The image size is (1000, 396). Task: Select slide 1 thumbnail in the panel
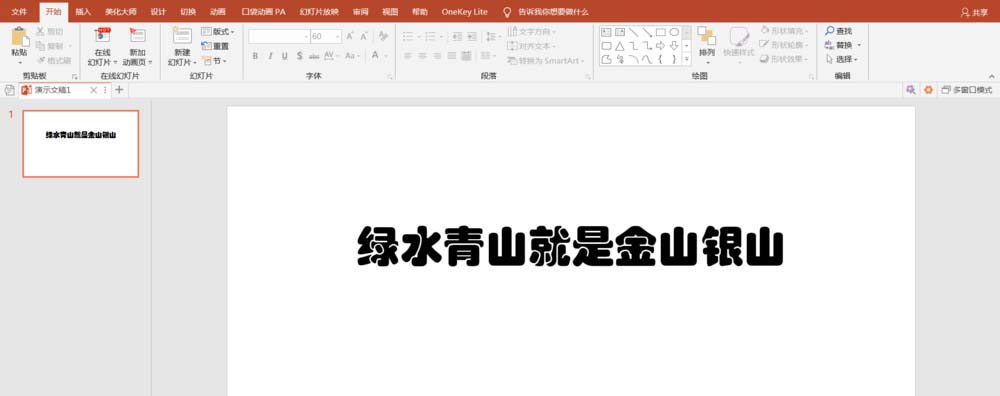80,143
